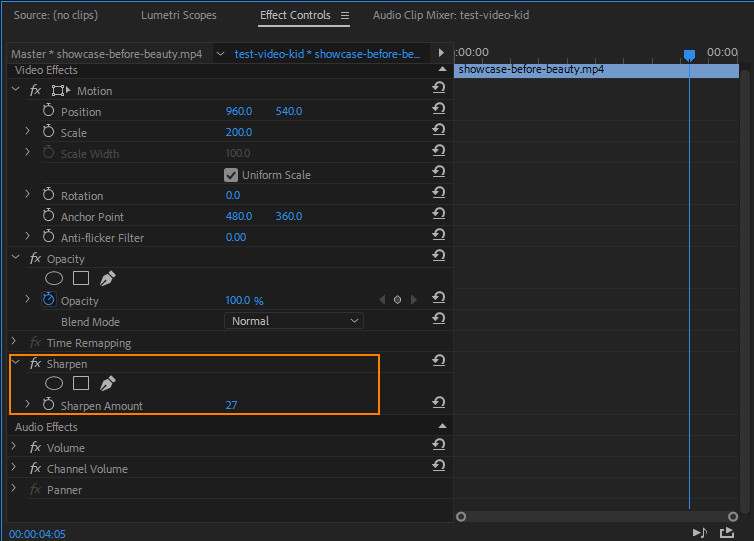
Task: Create ellipse mask under Opacity
Action: coord(54,278)
